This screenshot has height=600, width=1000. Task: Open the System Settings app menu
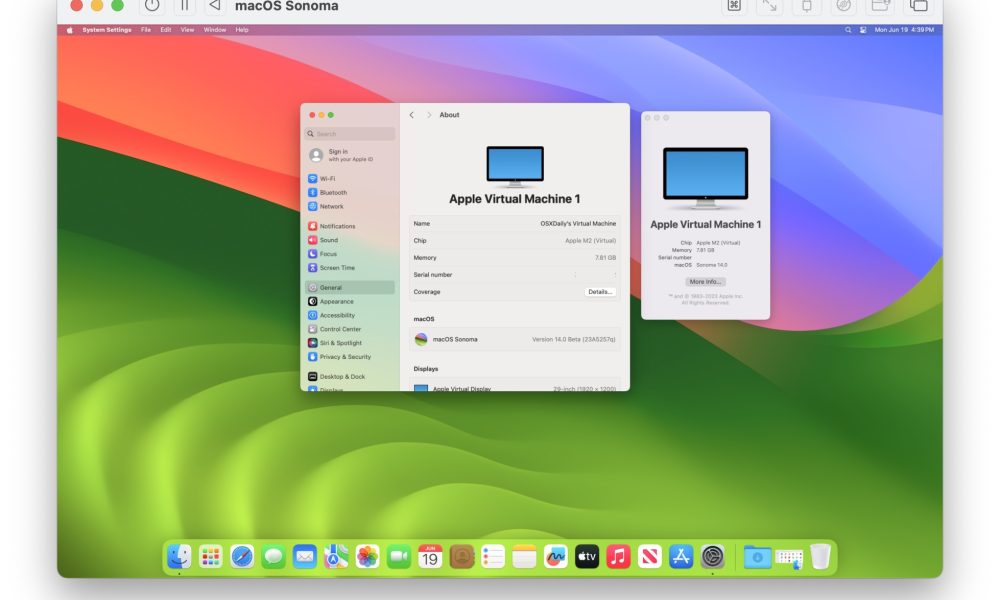107,30
